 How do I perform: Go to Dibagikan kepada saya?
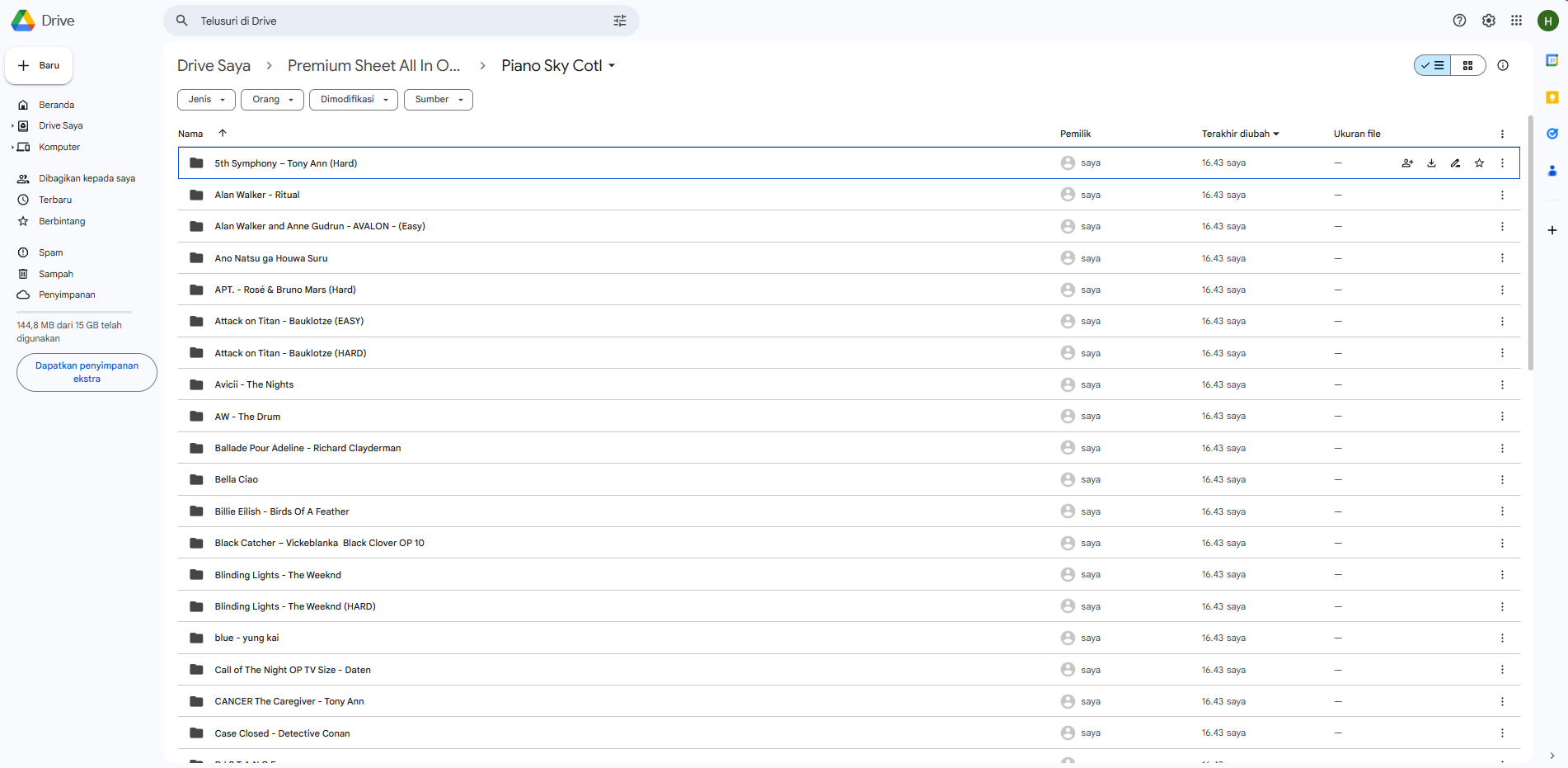(x=87, y=178)
